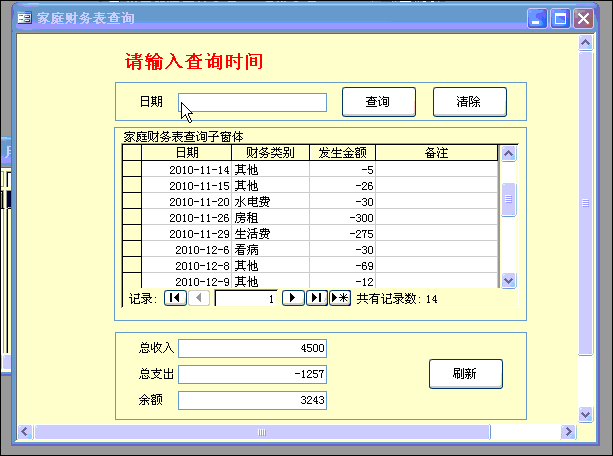Viewport: 613px width, 456px height.
Task: Create new record with asterisk button
Action: coord(340,298)
